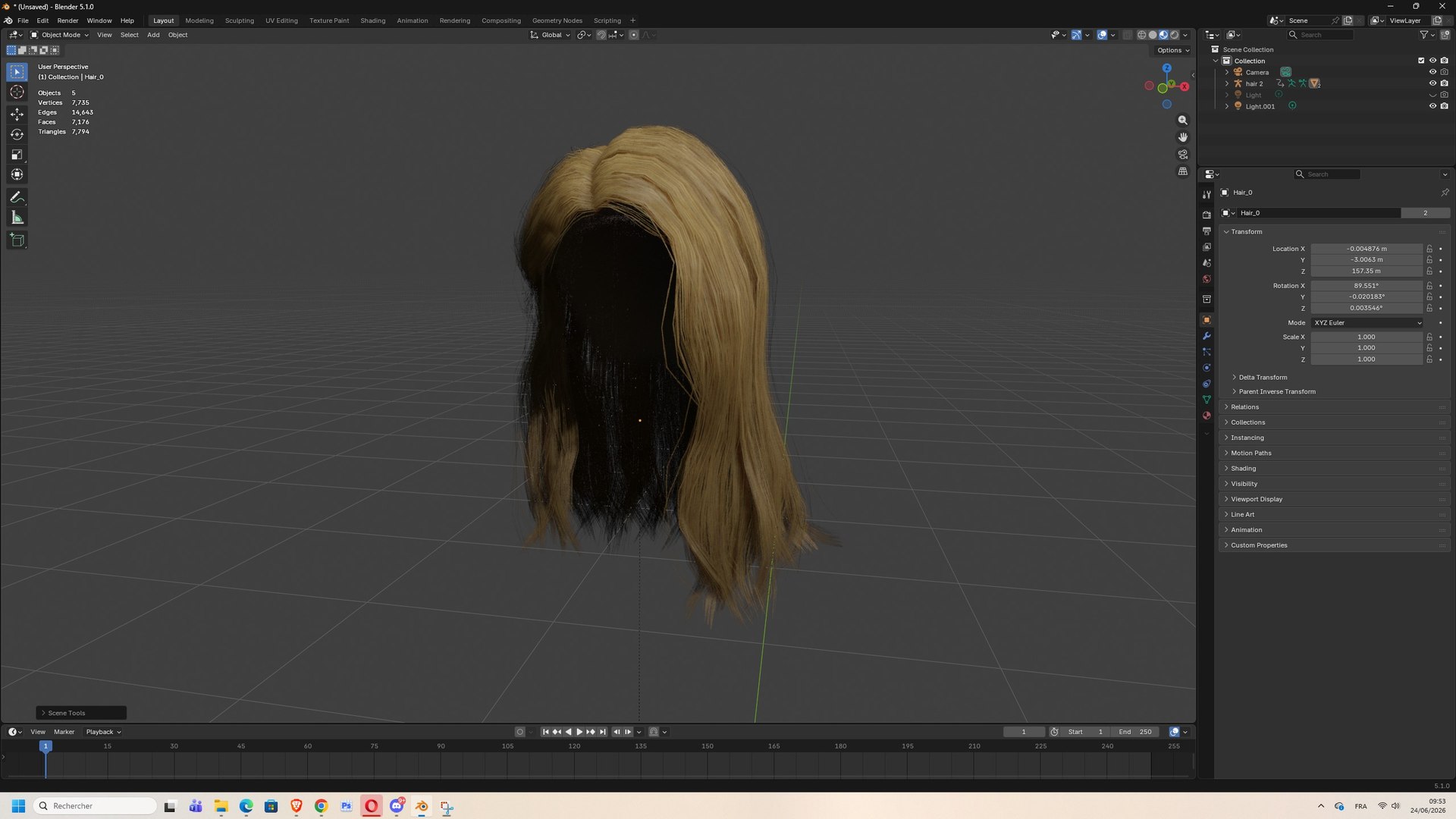Open the Add menu in viewport header
The image size is (1456, 819).
click(153, 35)
